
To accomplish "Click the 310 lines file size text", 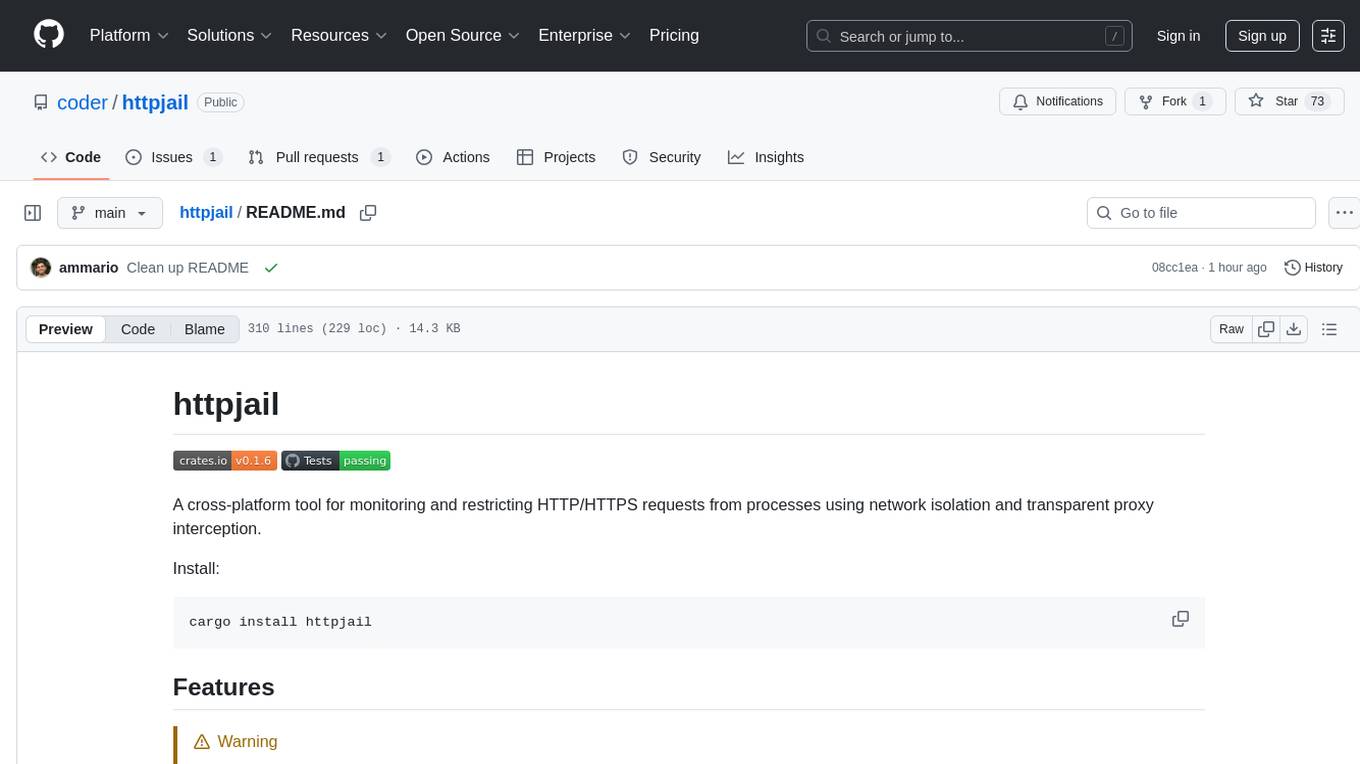I will (354, 329).
